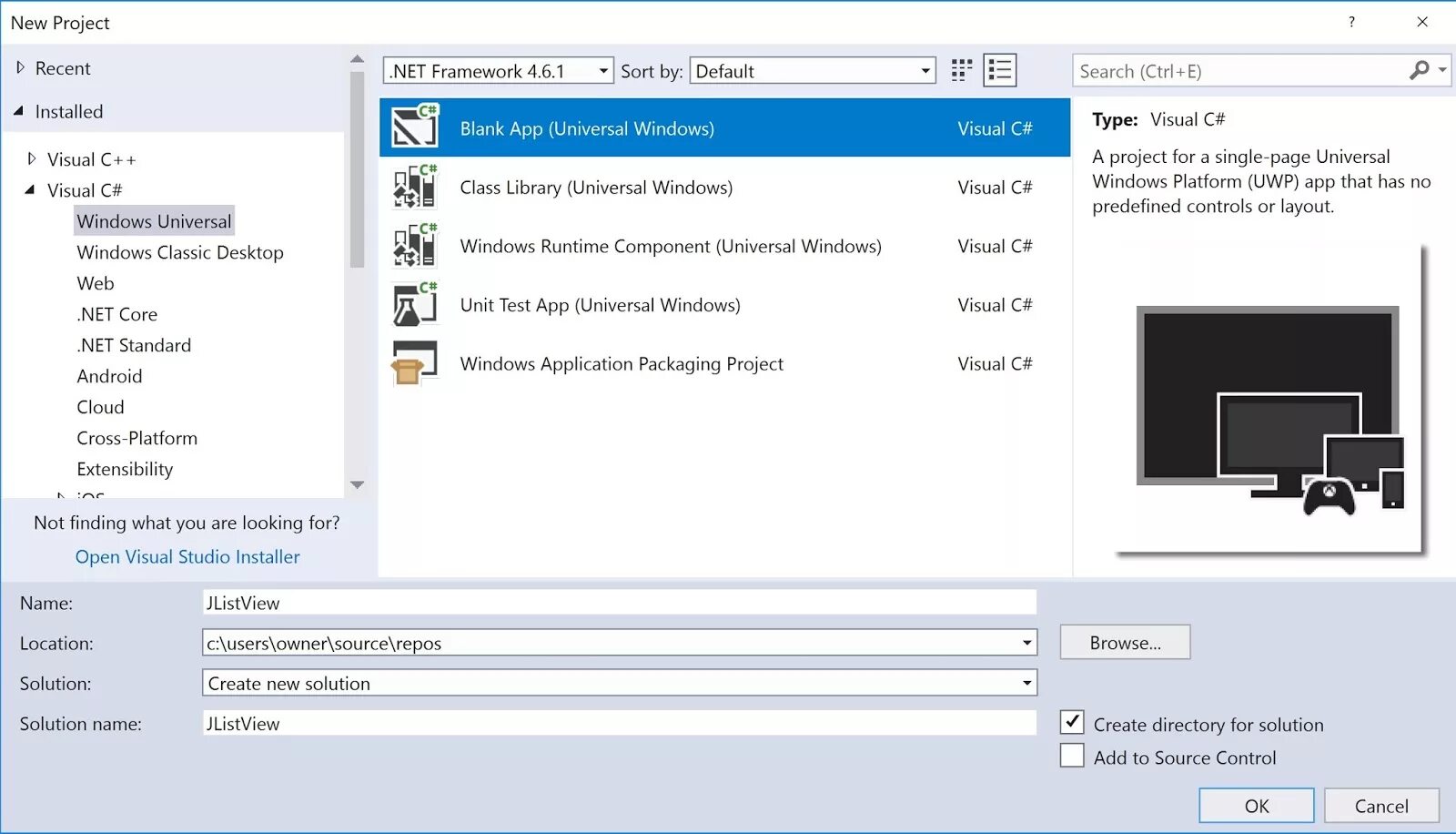The width and height of the screenshot is (1456, 834).
Task: Select Windows Universal category
Action: click(x=154, y=221)
